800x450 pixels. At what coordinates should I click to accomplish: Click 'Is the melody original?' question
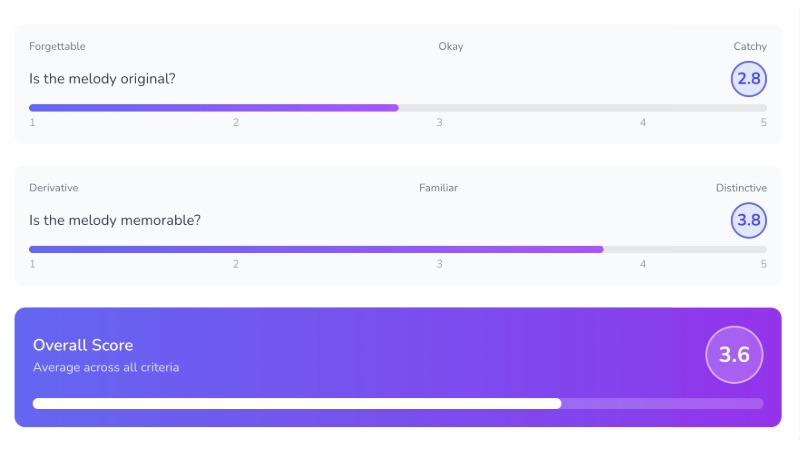tap(103, 79)
